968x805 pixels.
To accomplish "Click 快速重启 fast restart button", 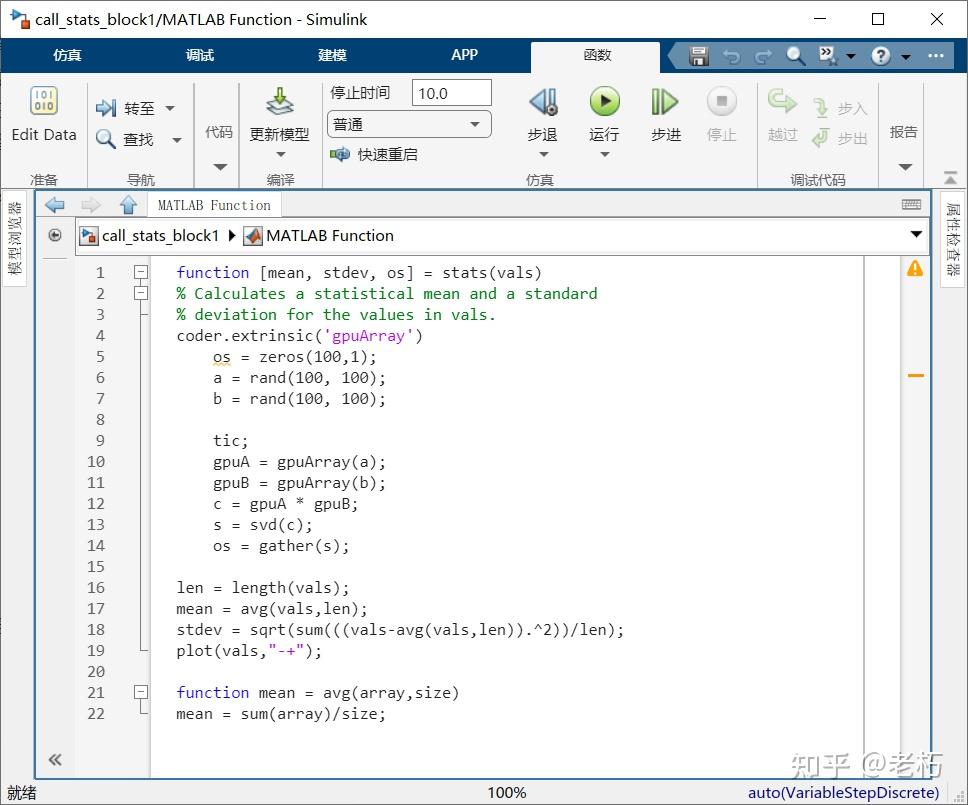I will click(x=374, y=154).
